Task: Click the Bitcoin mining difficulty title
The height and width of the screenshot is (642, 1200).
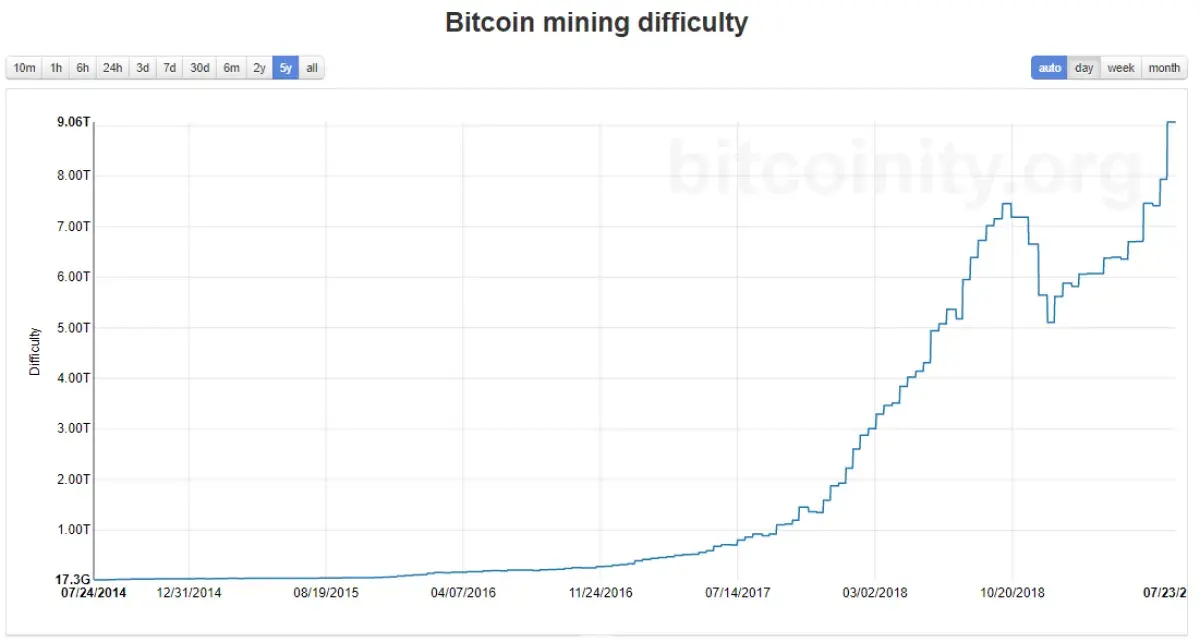Action: 598,22
